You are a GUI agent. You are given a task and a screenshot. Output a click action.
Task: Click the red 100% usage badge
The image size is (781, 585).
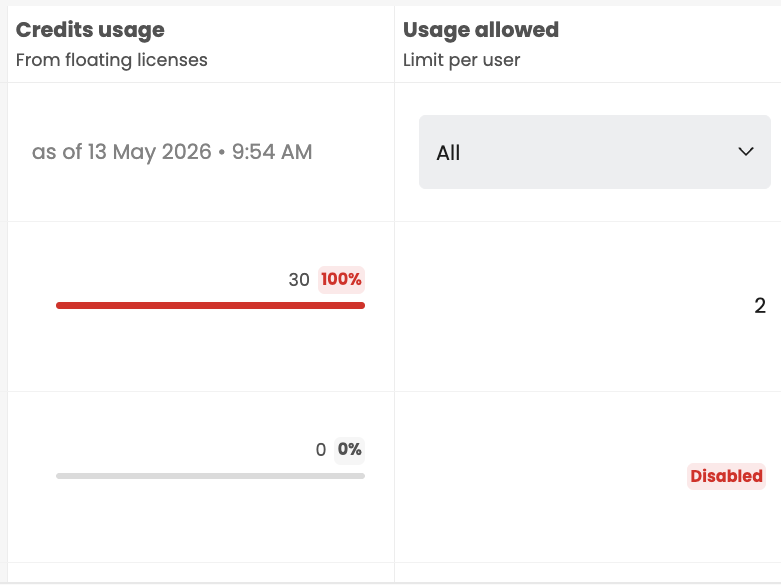pyautogui.click(x=341, y=280)
